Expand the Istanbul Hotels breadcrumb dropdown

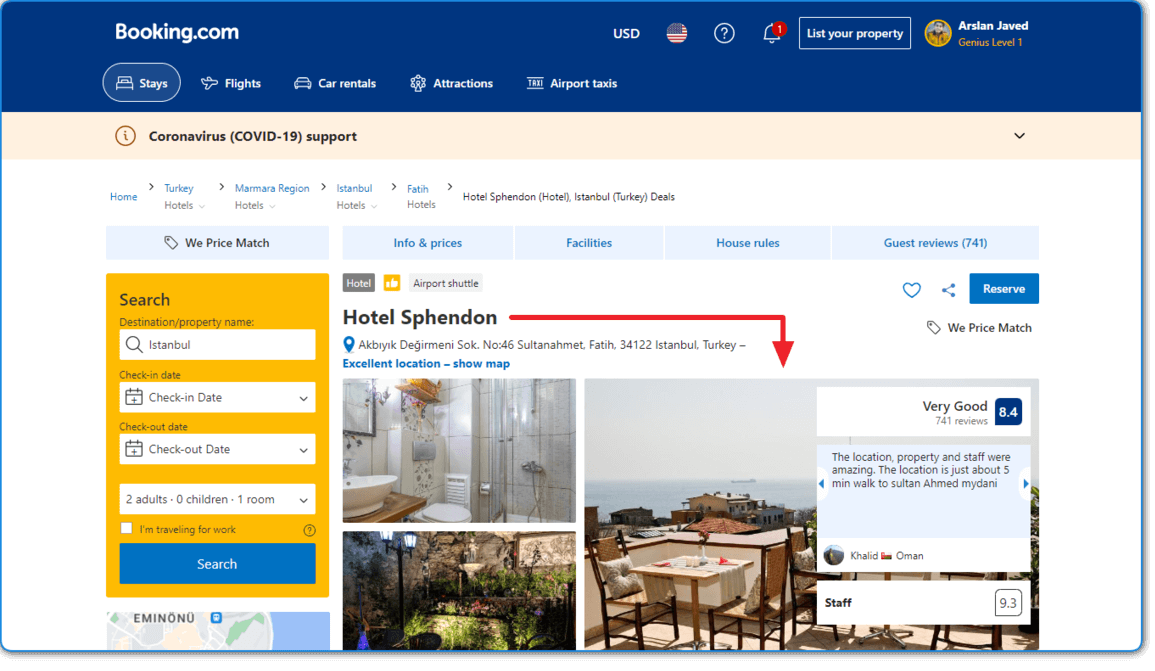tap(357, 205)
